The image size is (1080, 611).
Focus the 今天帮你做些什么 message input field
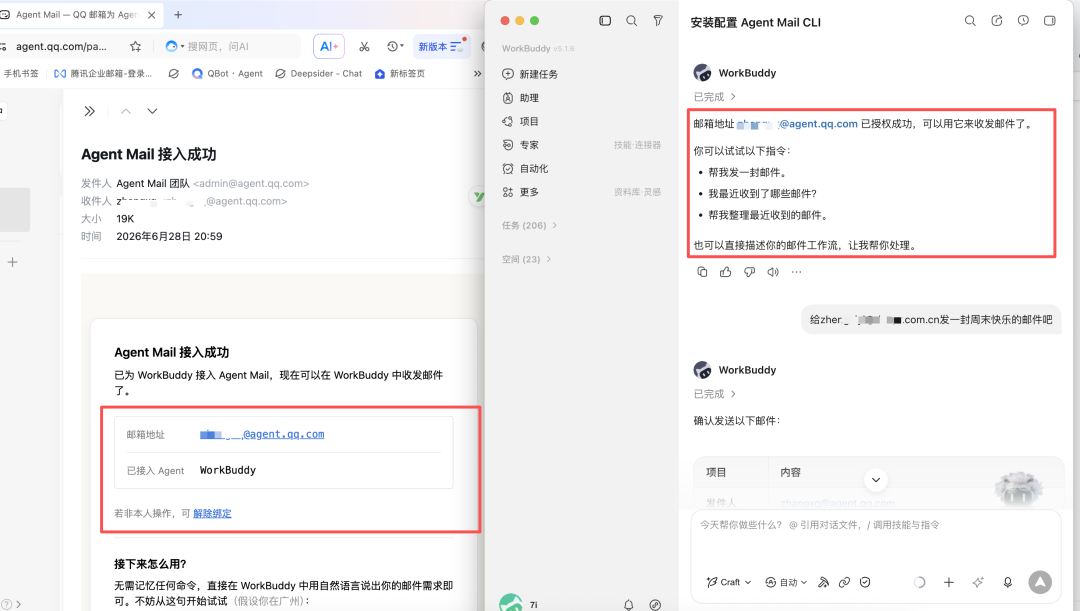875,539
